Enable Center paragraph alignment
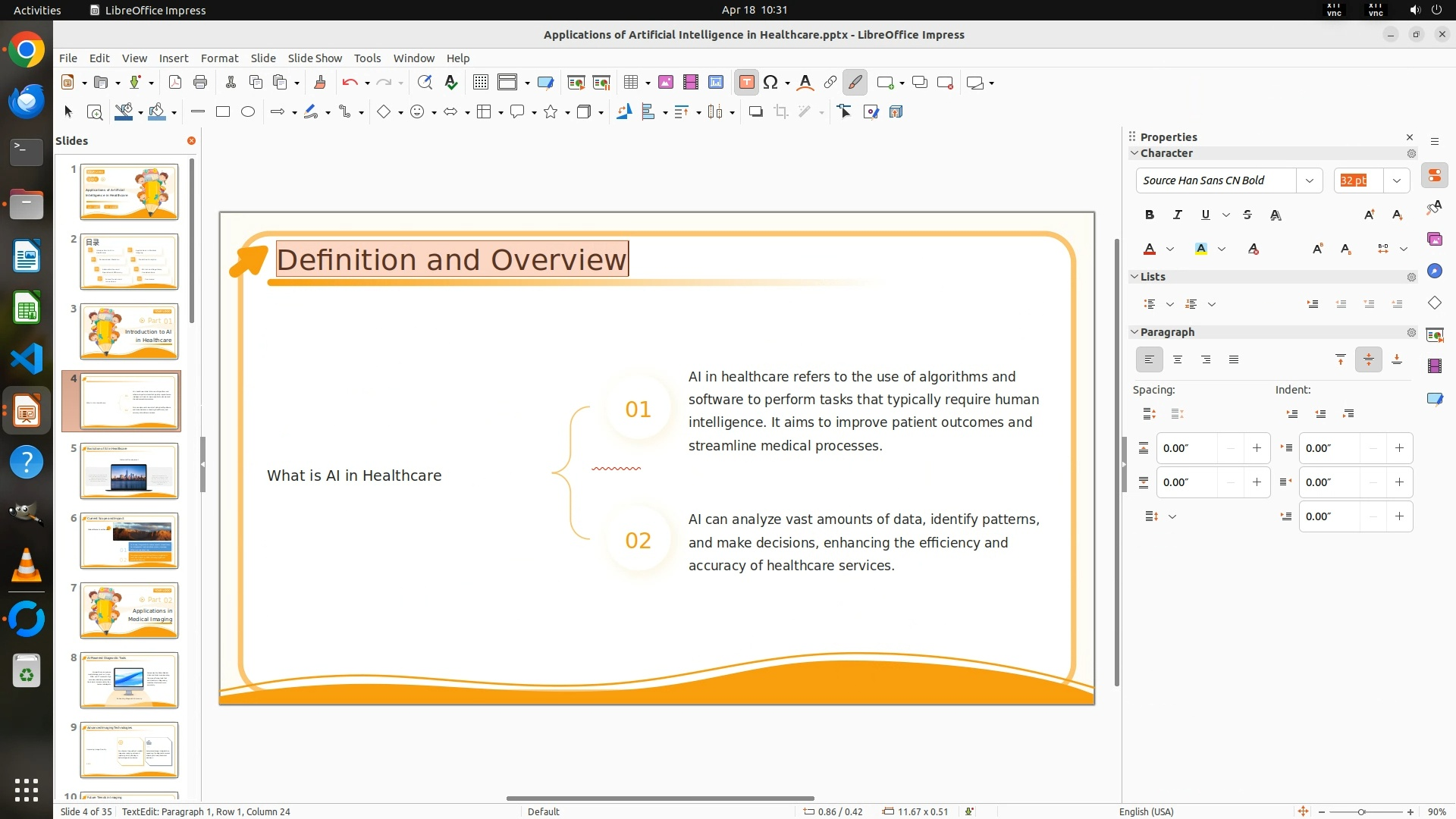 [1178, 360]
